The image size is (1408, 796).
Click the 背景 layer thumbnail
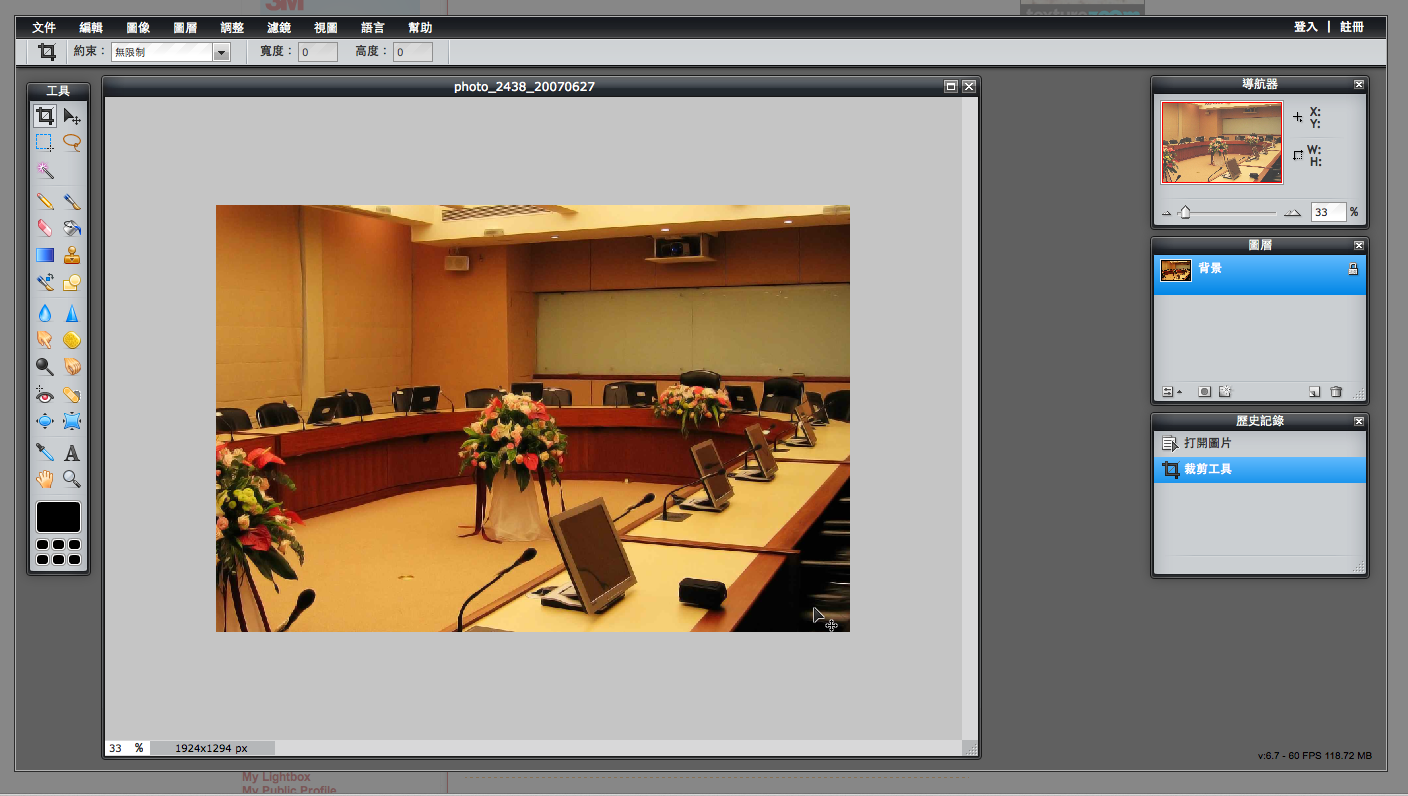pos(1176,270)
